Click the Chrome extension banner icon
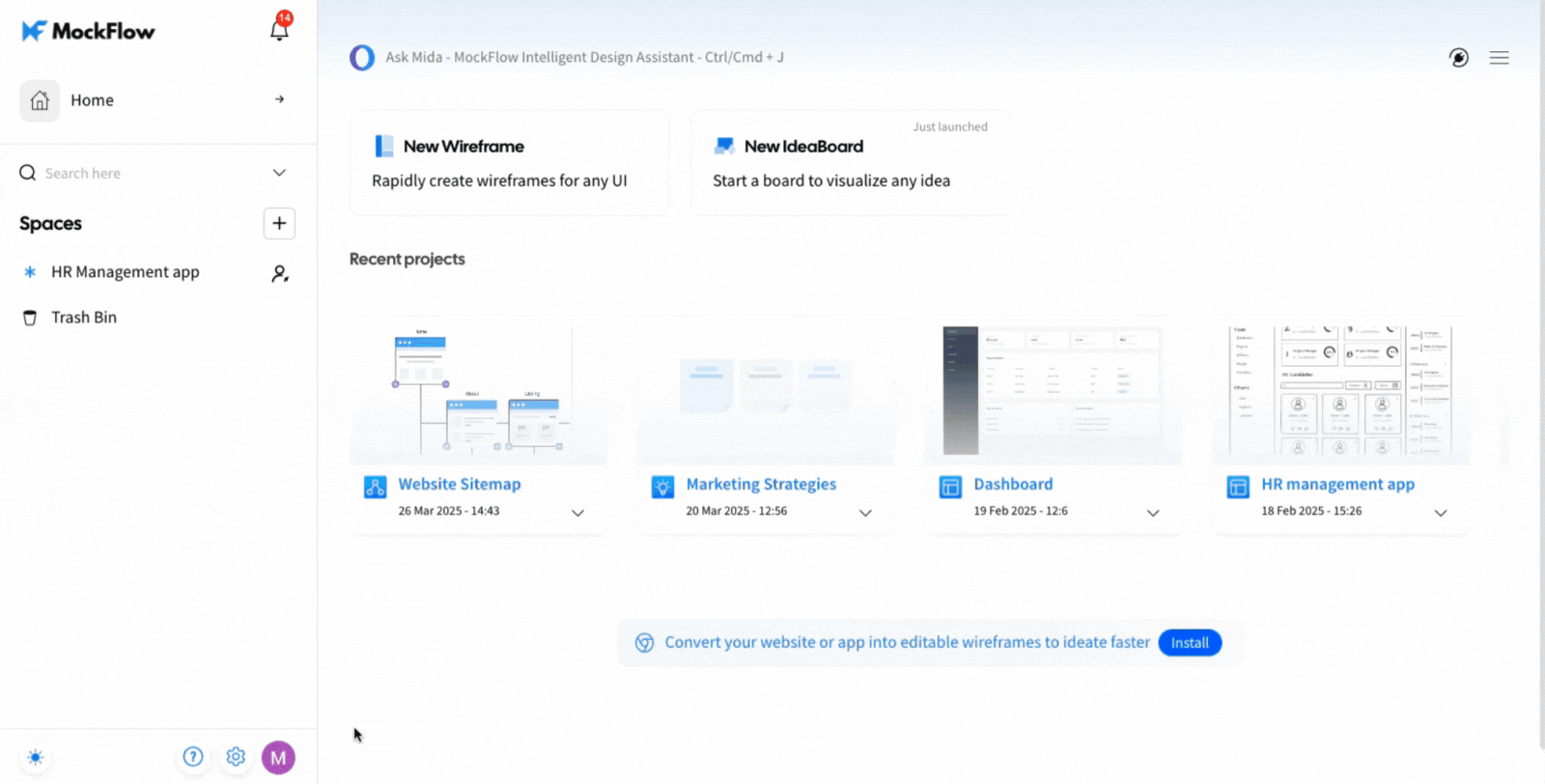Image resolution: width=1545 pixels, height=784 pixels. click(x=644, y=643)
